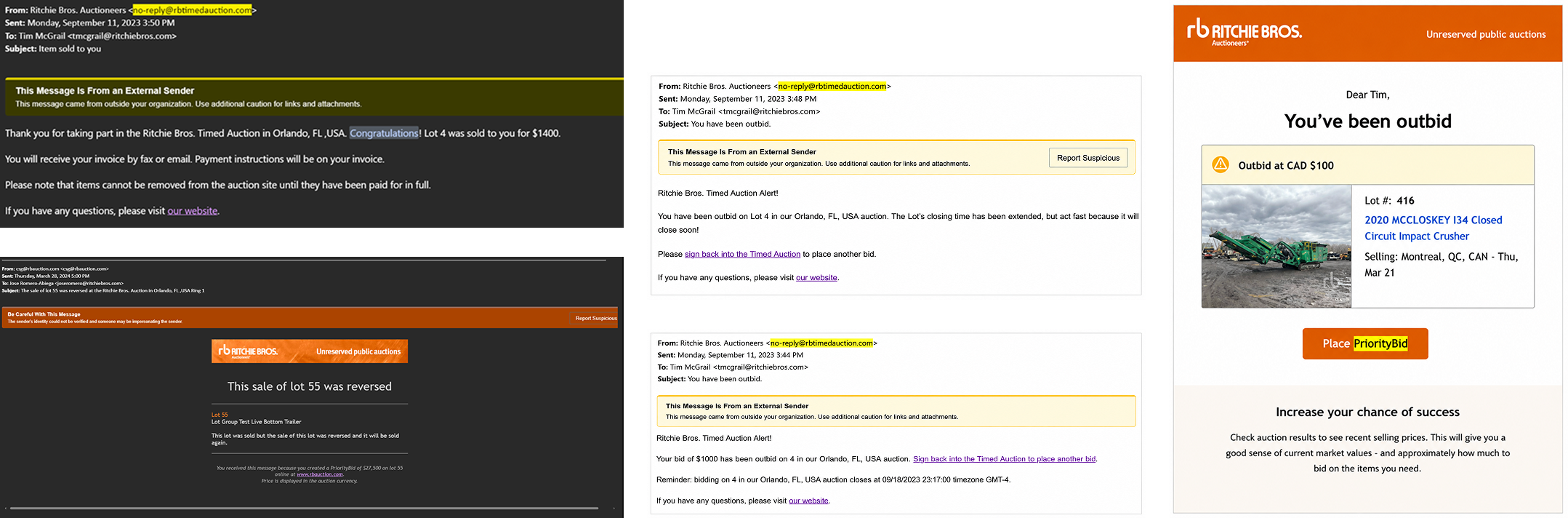Image resolution: width=1568 pixels, height=518 pixels.
Task: Click the 'Check auction results to see recent selling prices' paragraph
Action: click(1367, 453)
